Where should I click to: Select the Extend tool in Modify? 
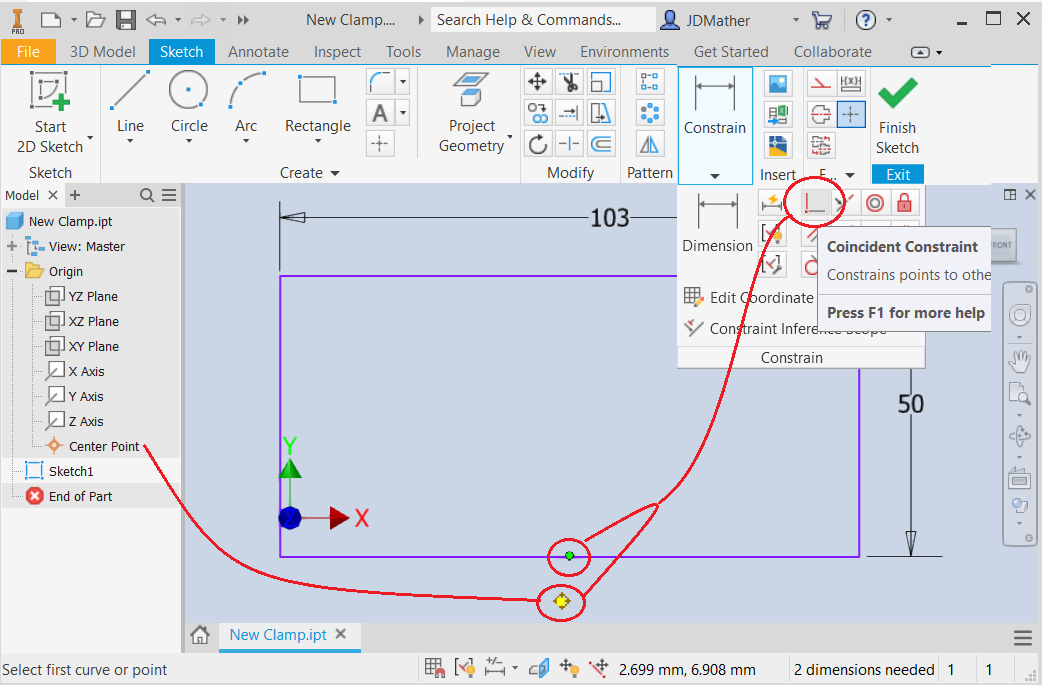pyautogui.click(x=570, y=113)
